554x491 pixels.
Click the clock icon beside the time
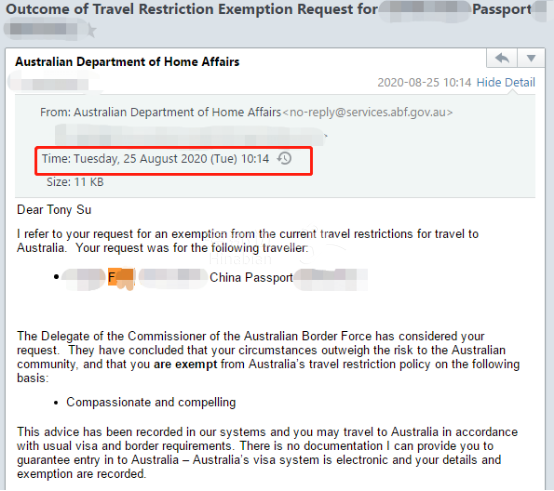pyautogui.click(x=284, y=158)
